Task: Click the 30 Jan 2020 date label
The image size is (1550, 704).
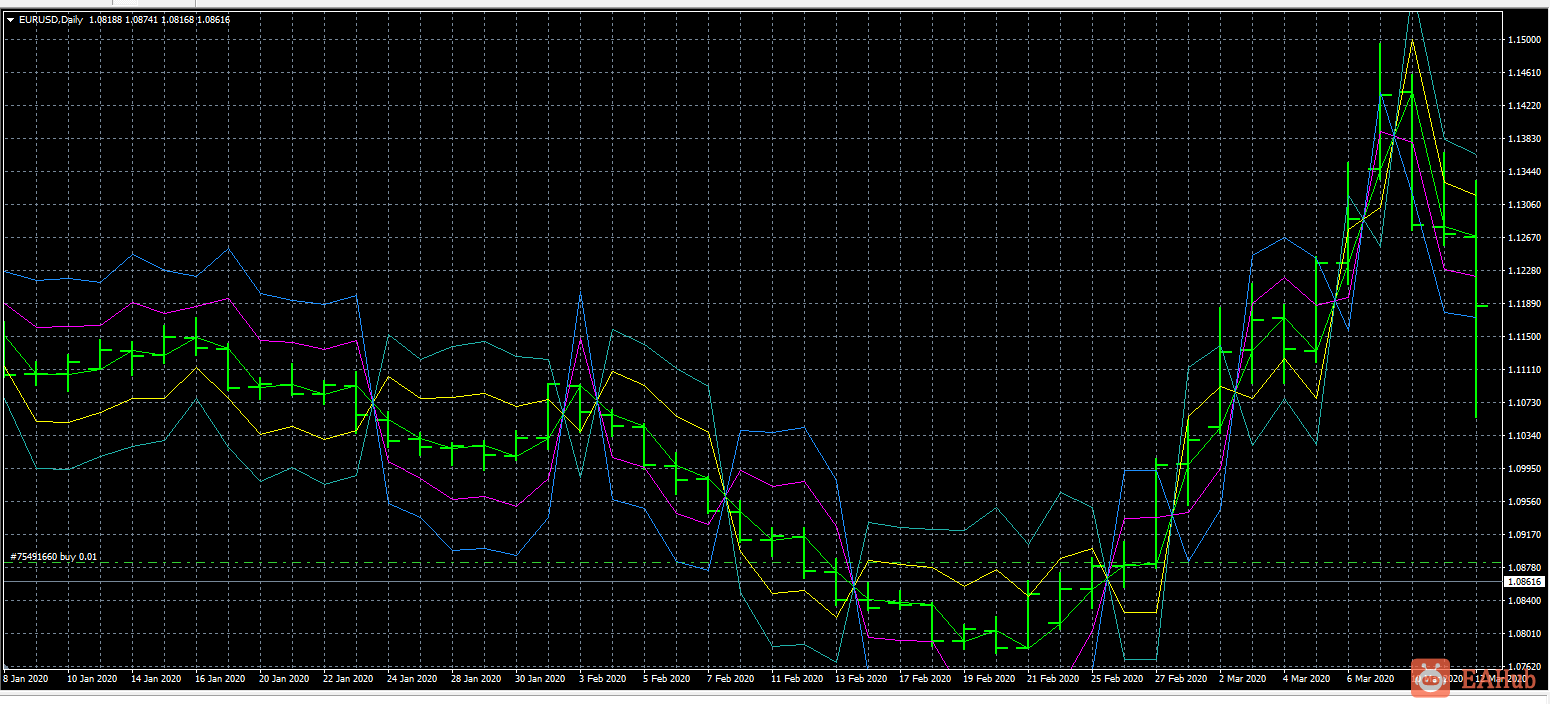Action: tap(538, 678)
